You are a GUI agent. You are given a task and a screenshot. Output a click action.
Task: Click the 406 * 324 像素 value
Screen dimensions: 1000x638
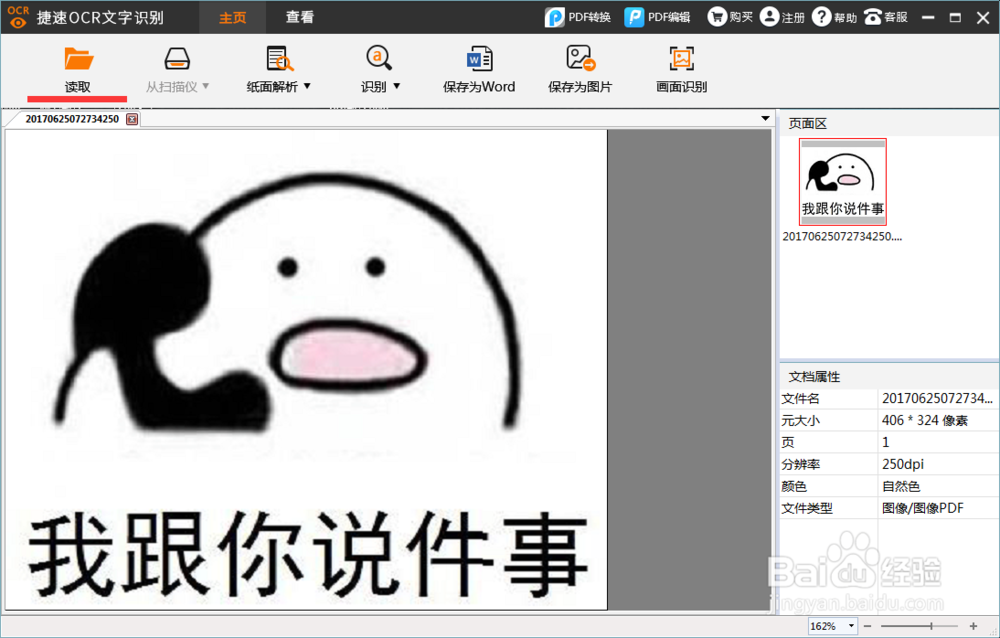[925, 420]
